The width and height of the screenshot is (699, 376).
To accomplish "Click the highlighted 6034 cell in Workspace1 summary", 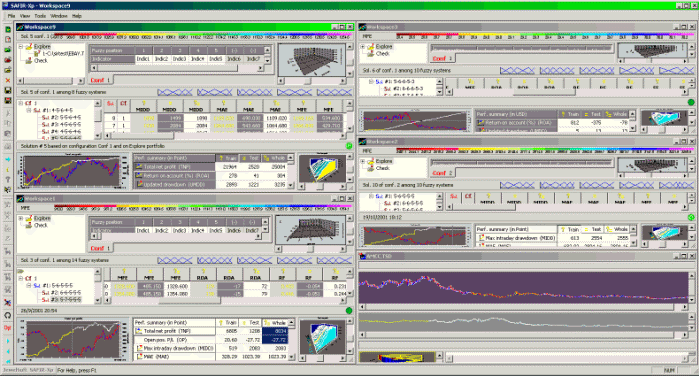I will click(x=275, y=331).
